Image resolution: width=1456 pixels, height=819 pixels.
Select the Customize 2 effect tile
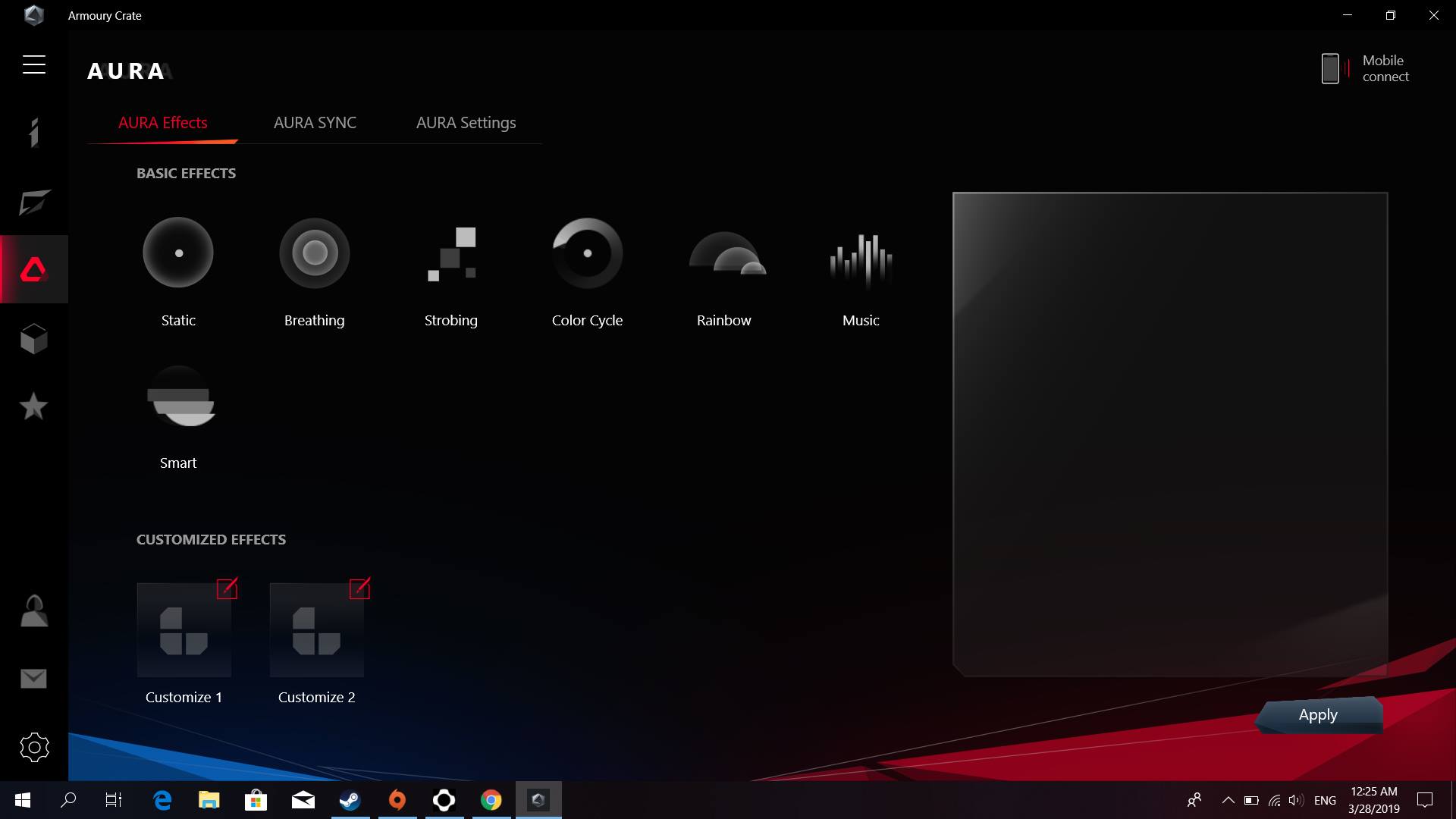[x=316, y=629]
